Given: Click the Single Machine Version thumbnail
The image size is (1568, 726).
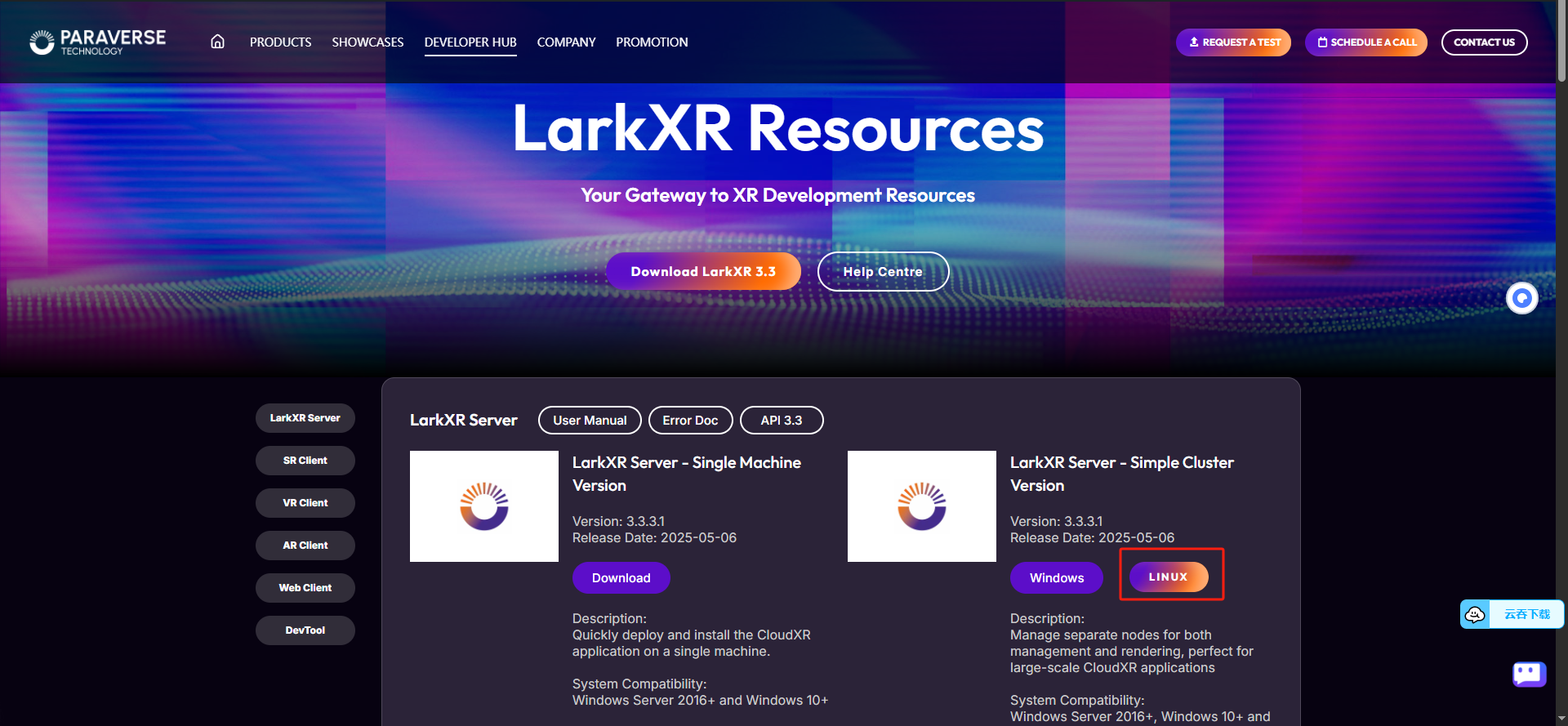Looking at the screenshot, I should pyautogui.click(x=484, y=506).
